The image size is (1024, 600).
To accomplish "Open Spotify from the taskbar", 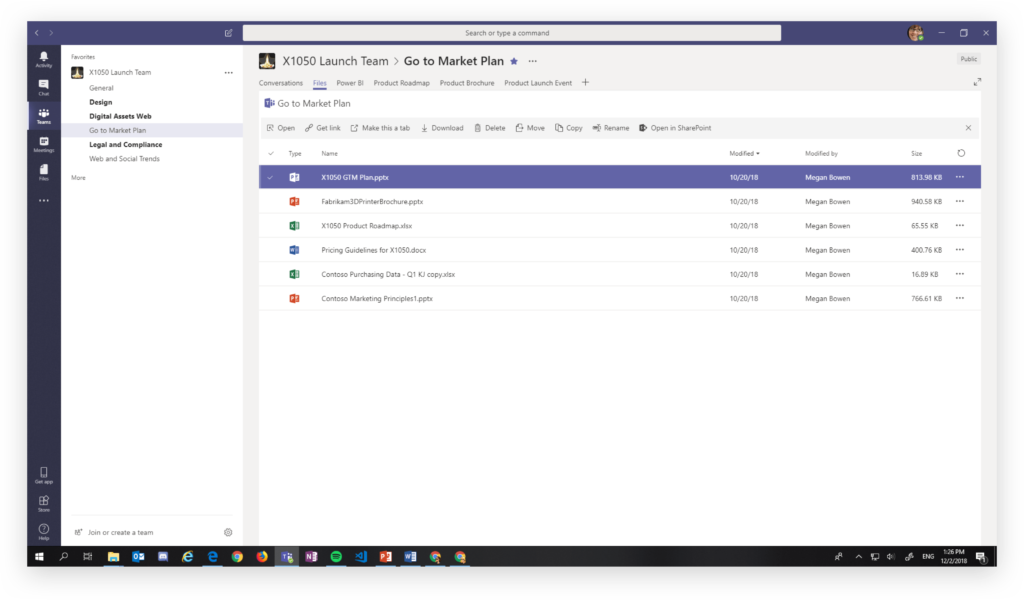I will (x=336, y=557).
